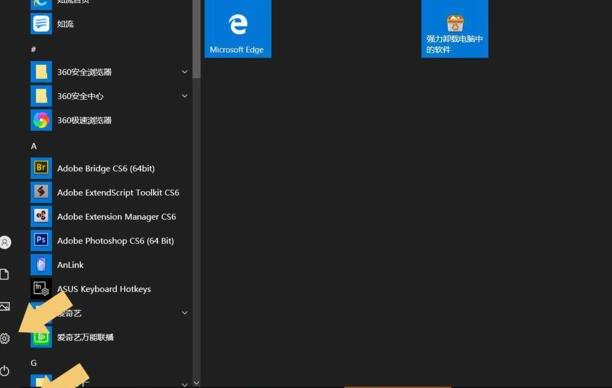
Task: Expand the 爱奇艺 folder chevron
Action: point(185,313)
